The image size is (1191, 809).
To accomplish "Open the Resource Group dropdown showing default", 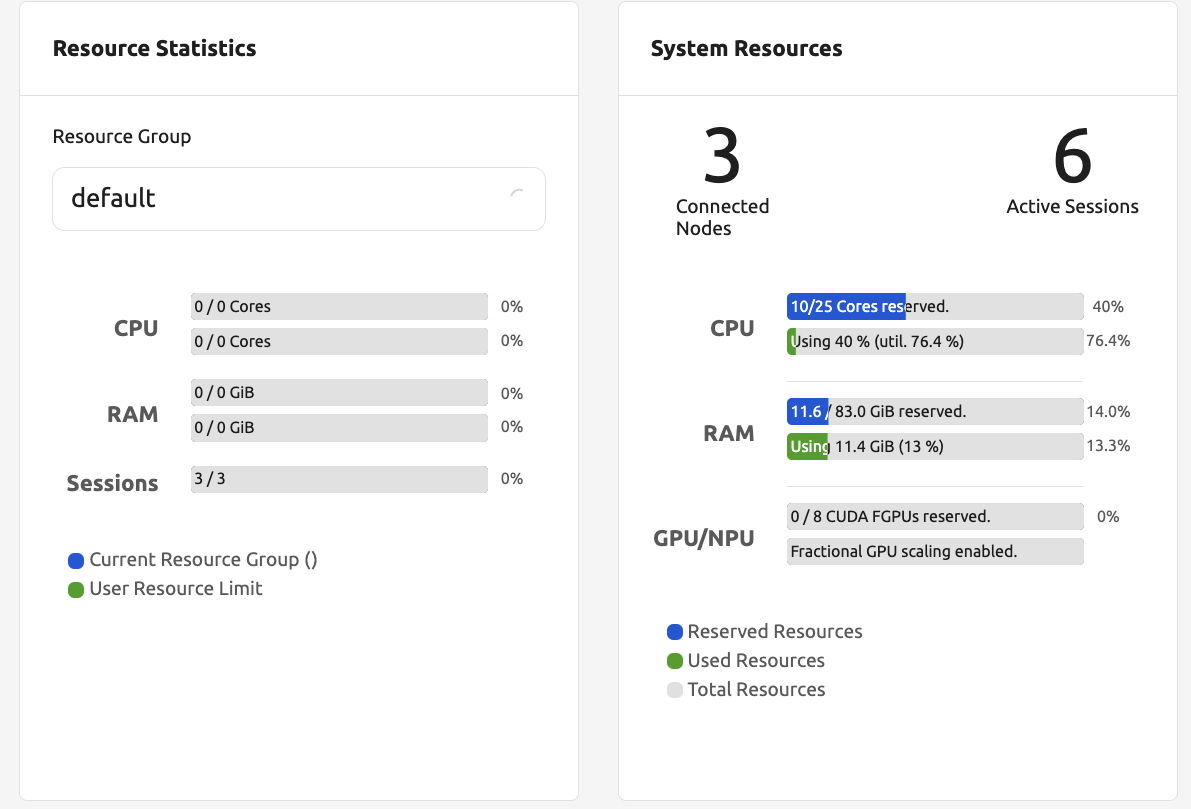I will point(298,198).
